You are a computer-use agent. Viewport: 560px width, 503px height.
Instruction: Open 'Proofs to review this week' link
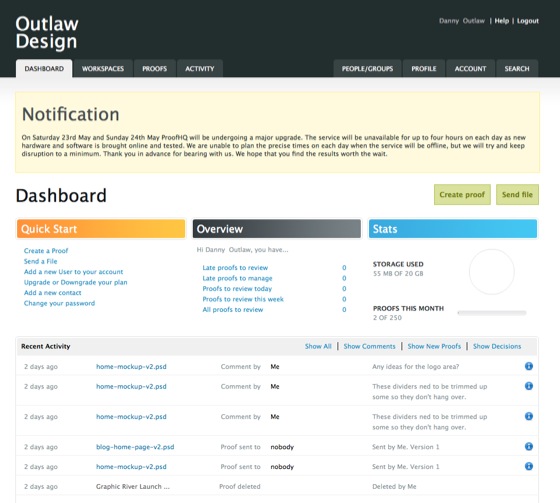(243, 299)
